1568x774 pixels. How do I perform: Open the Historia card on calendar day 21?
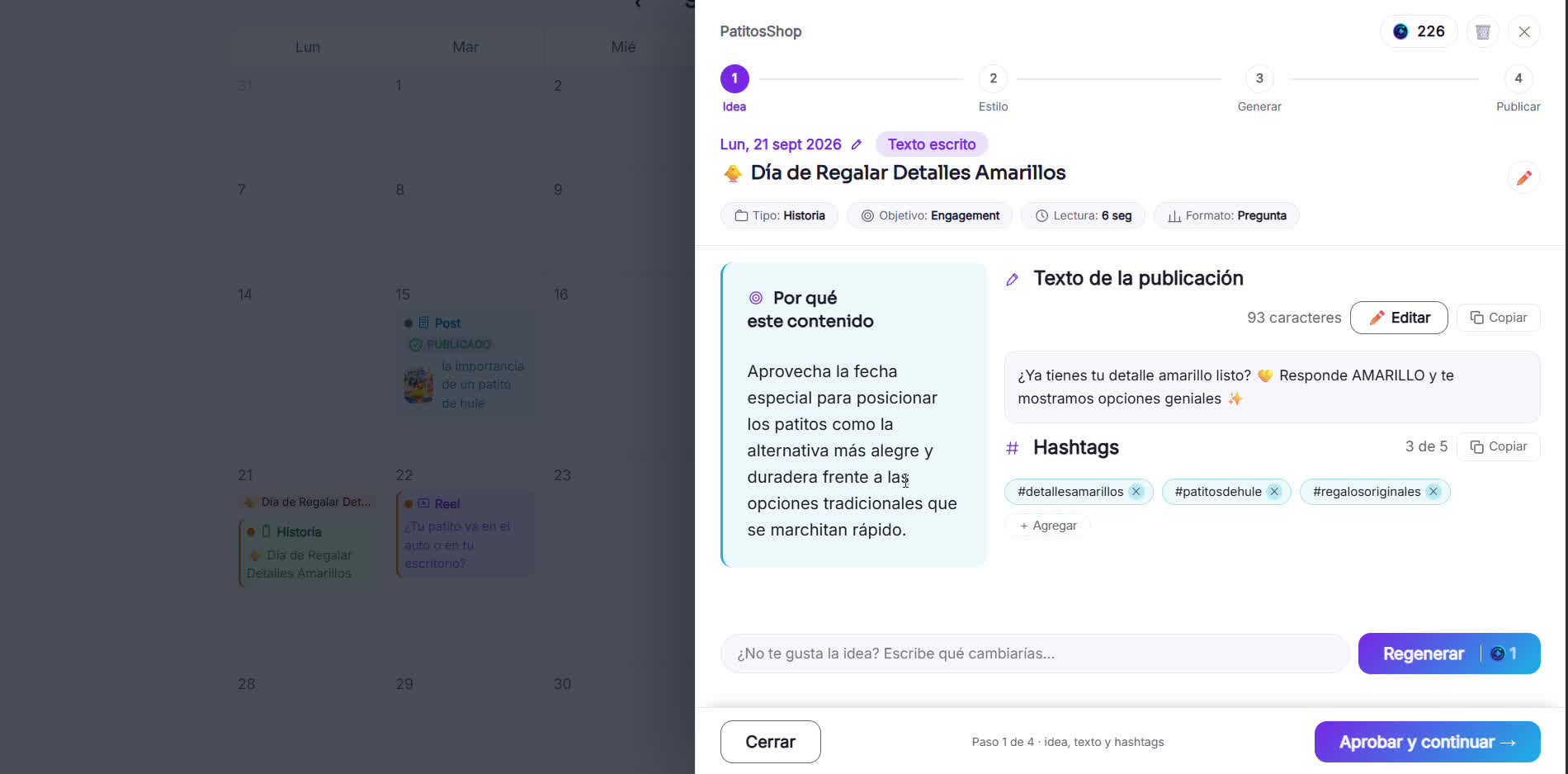pyautogui.click(x=307, y=552)
